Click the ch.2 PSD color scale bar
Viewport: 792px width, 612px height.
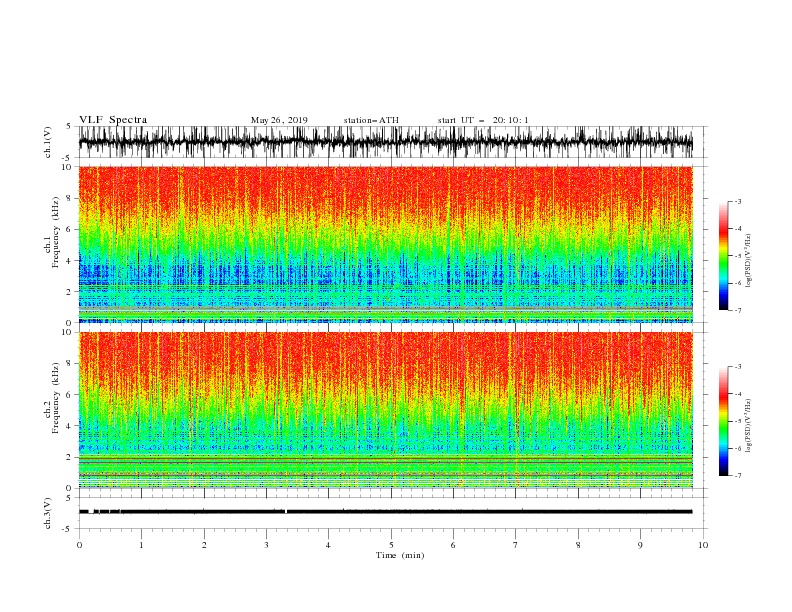[723, 421]
